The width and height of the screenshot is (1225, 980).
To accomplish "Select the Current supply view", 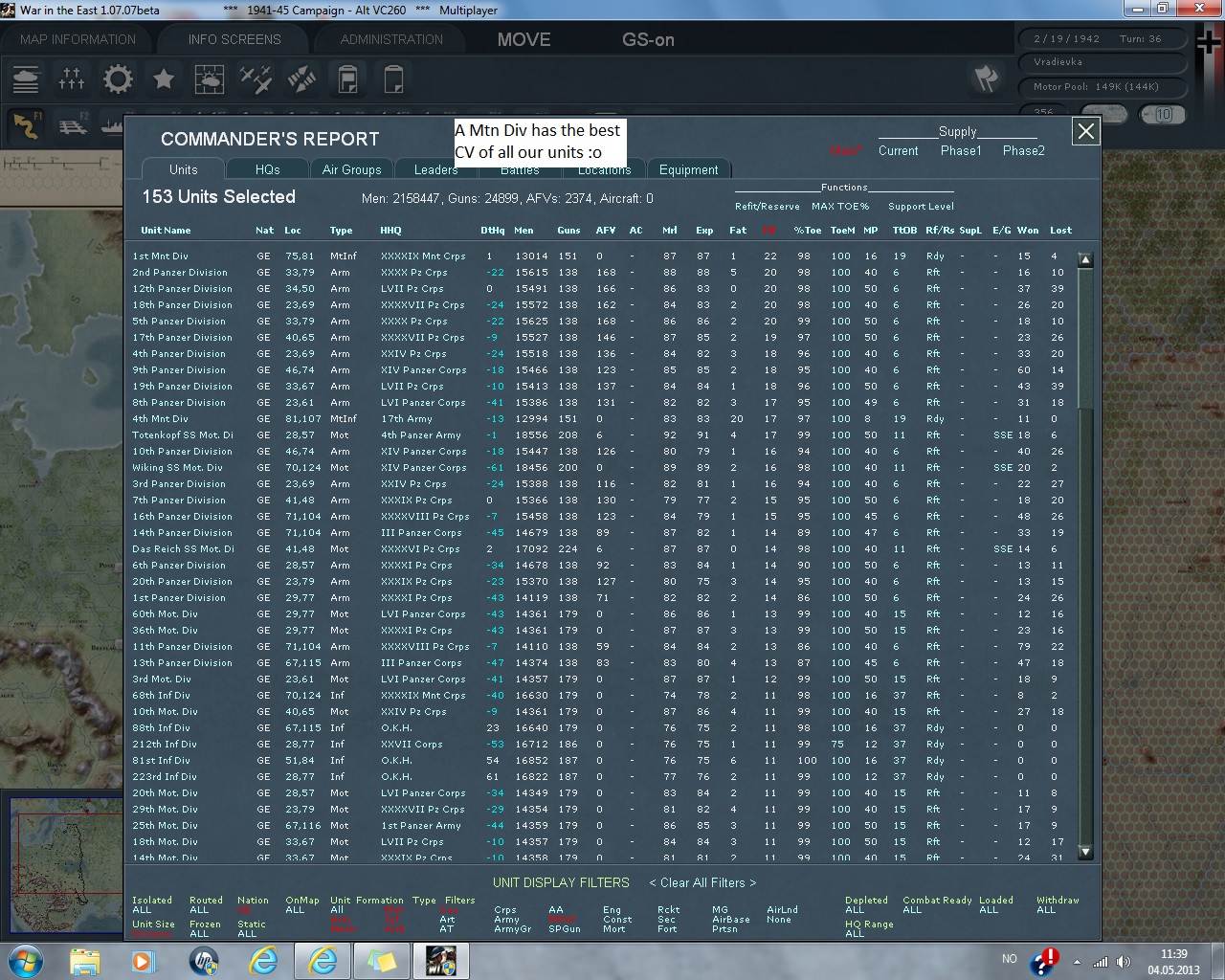I will click(898, 150).
